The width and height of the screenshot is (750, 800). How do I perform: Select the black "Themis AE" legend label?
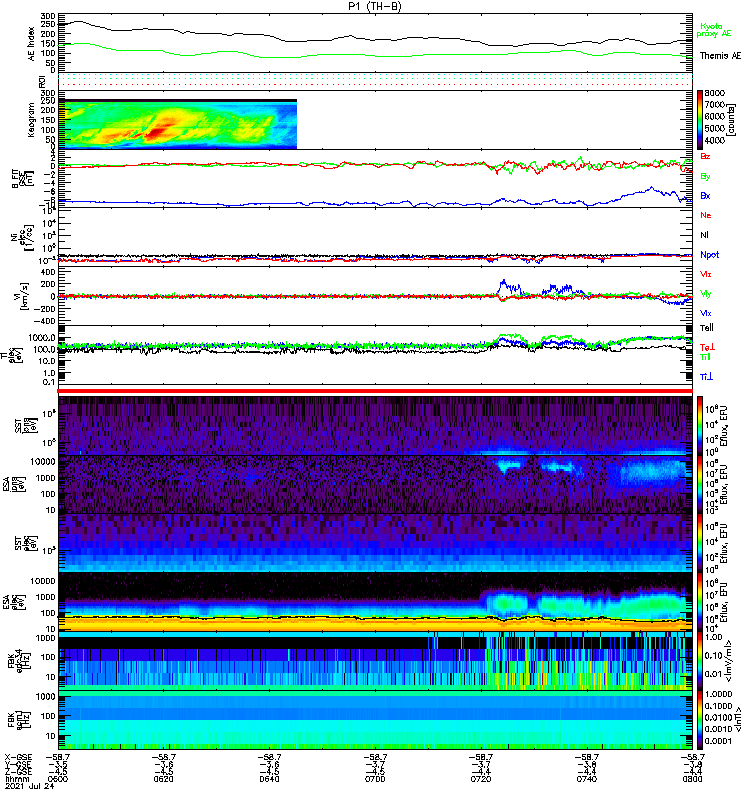click(720, 56)
